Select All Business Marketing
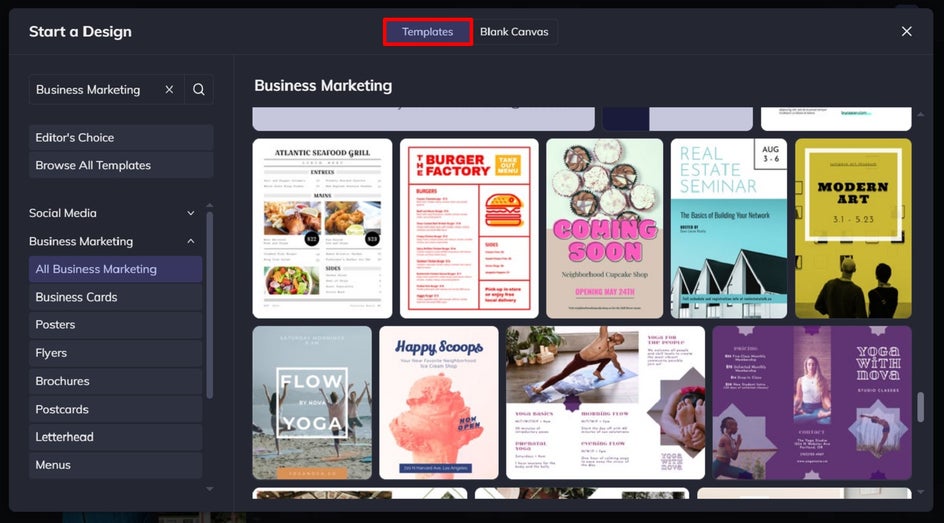Image resolution: width=944 pixels, height=523 pixels. (x=116, y=269)
